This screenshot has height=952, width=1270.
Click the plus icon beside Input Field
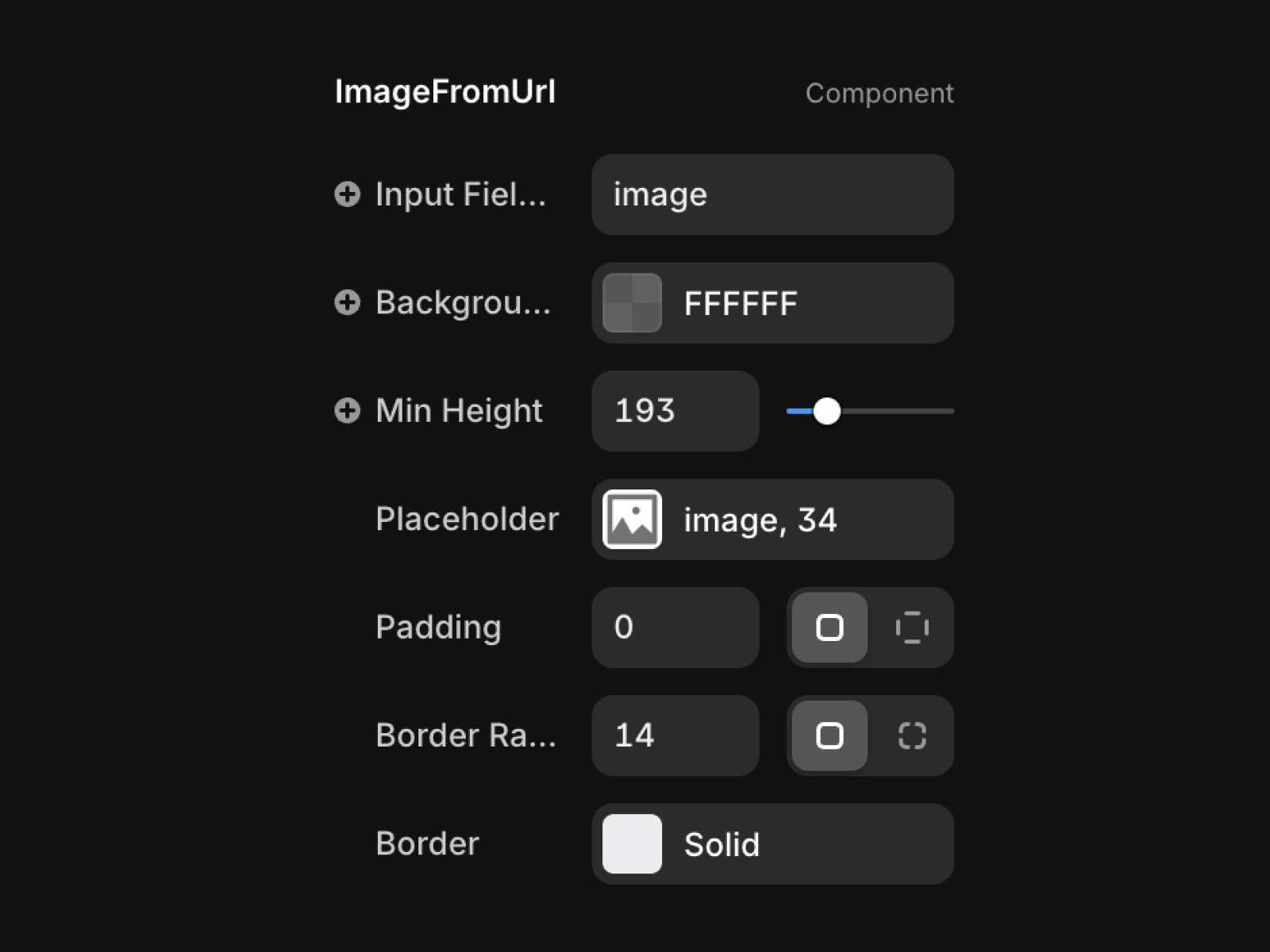(x=347, y=194)
